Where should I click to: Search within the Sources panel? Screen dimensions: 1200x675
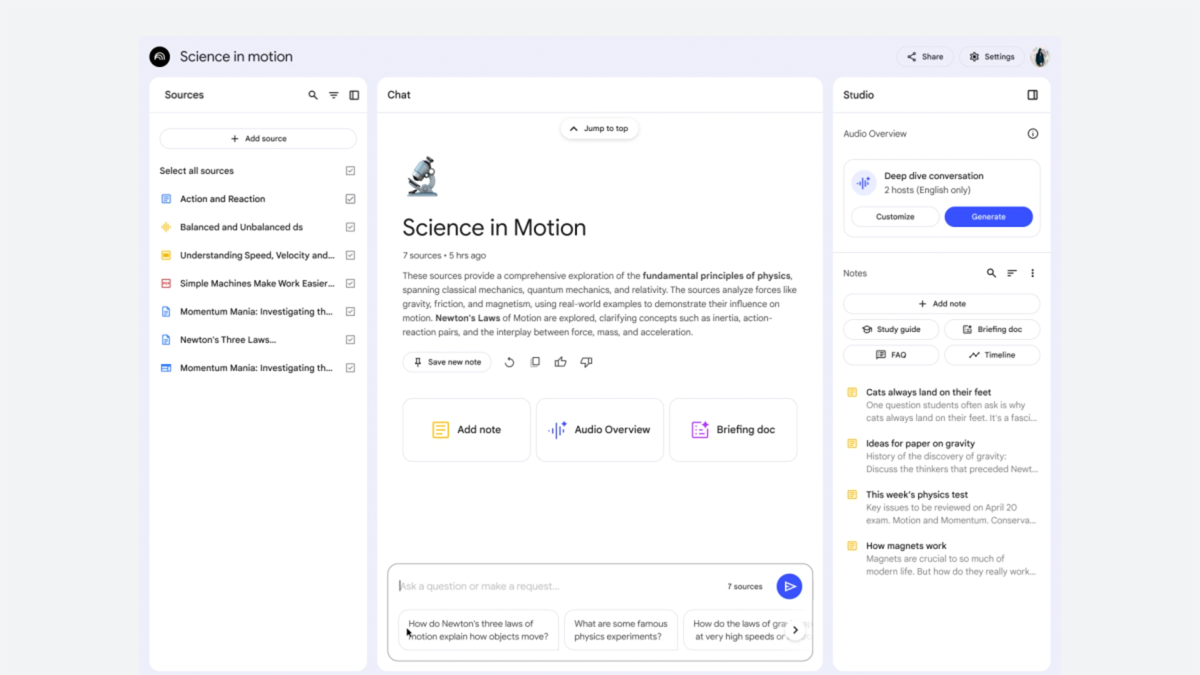click(313, 94)
